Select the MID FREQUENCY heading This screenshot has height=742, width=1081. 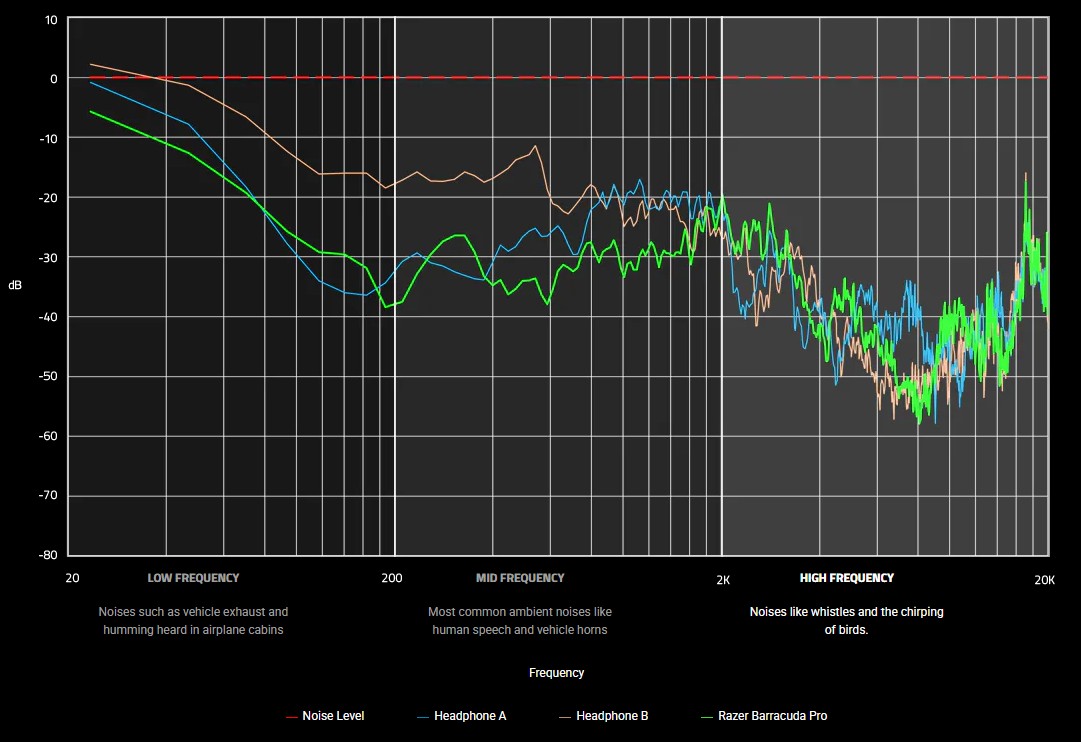(x=520, y=578)
